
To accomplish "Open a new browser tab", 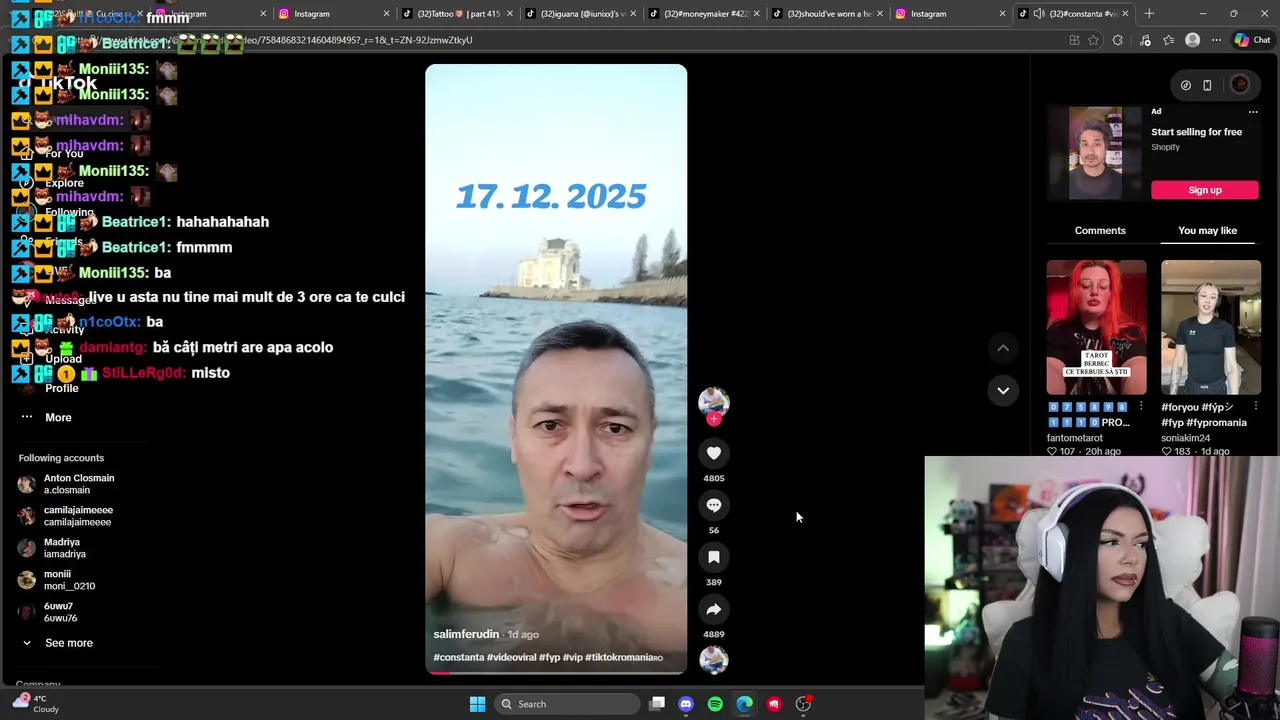I will coord(1149,14).
